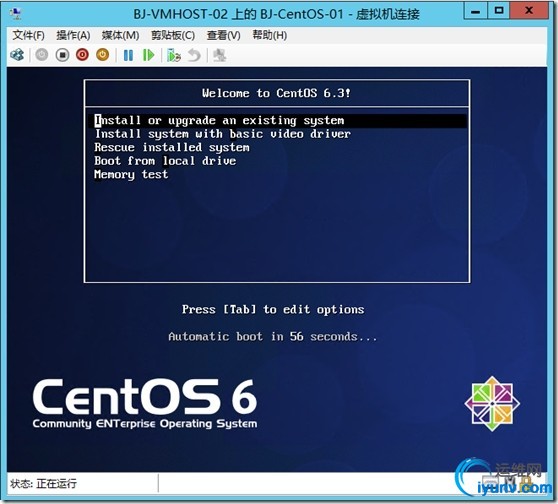Open the 帮助(H) menu
Screen dimensions: 558x504
270,35
